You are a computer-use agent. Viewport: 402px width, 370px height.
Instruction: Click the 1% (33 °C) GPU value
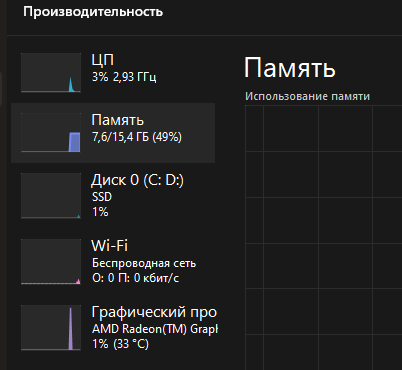point(120,344)
